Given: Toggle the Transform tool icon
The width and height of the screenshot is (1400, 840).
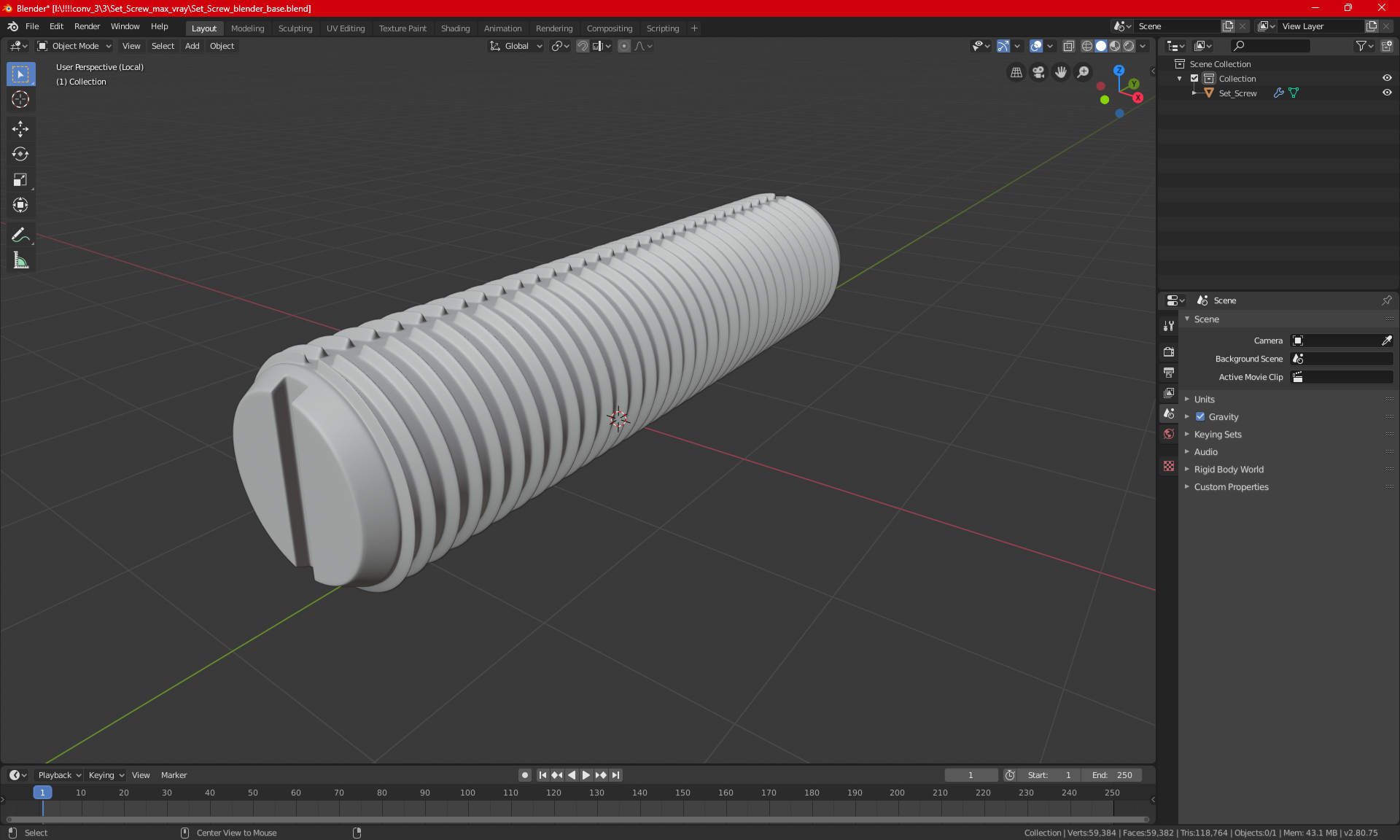Looking at the screenshot, I should [x=20, y=205].
